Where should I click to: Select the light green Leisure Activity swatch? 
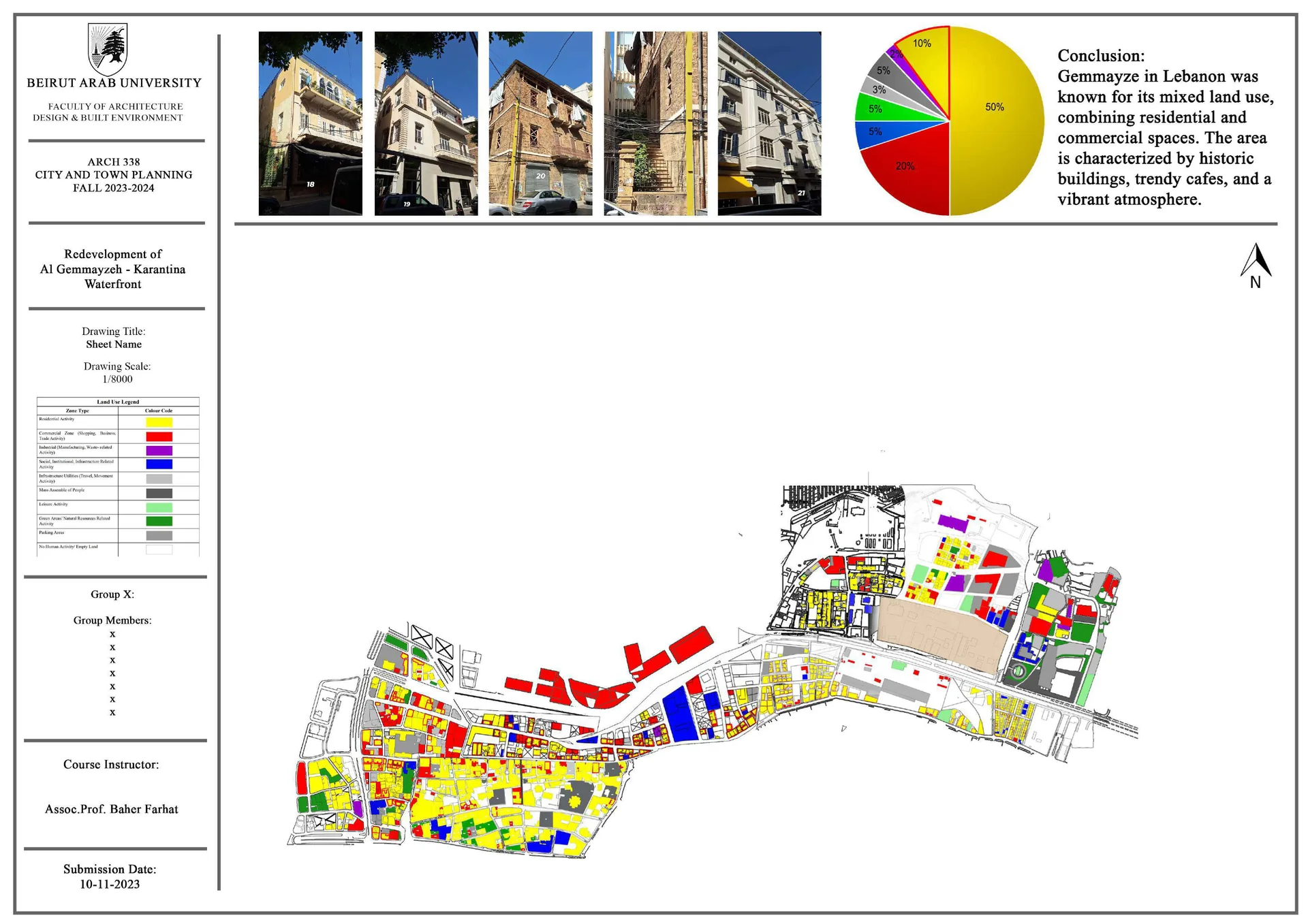pyautogui.click(x=159, y=507)
